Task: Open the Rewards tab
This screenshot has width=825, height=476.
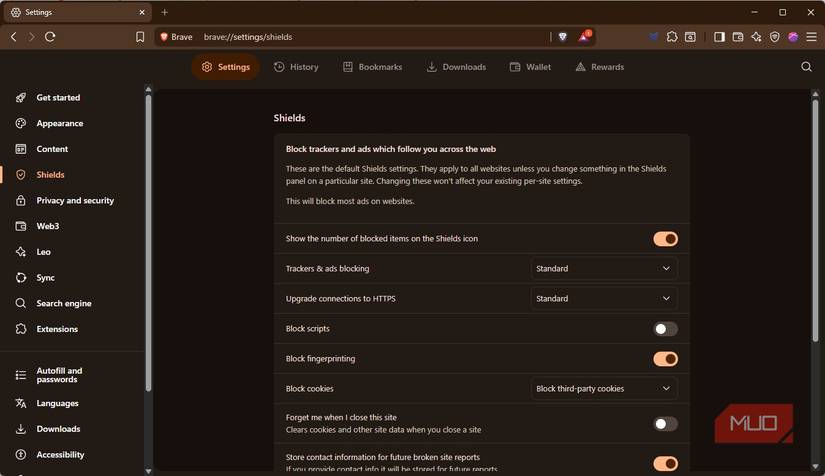Action: [x=600, y=67]
